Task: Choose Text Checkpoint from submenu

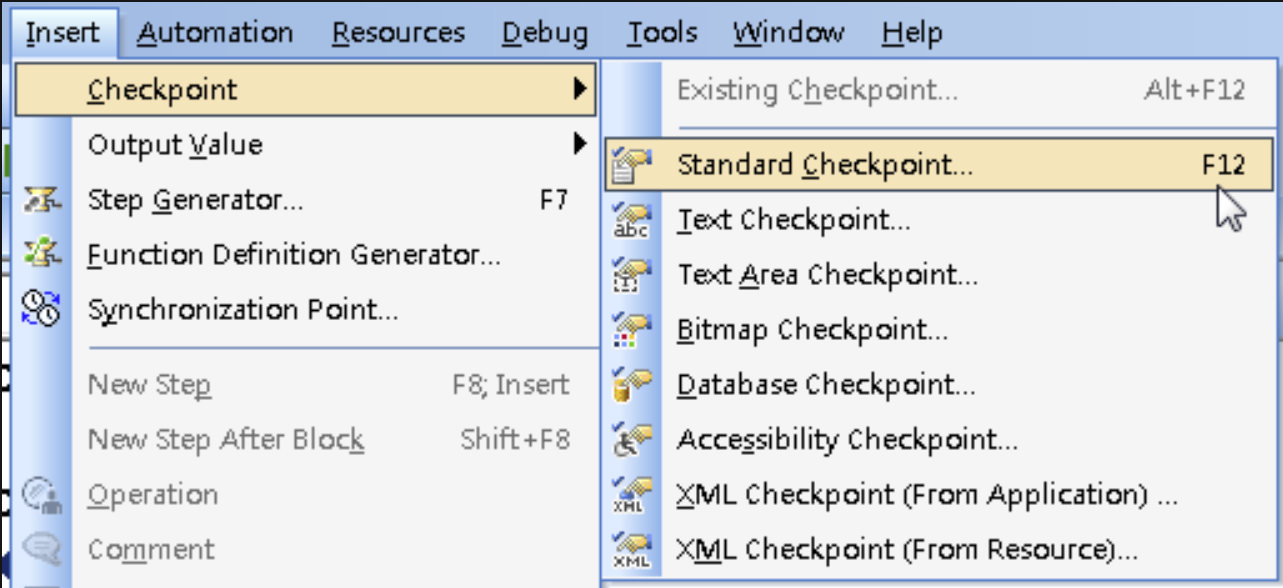Action: coord(793,220)
